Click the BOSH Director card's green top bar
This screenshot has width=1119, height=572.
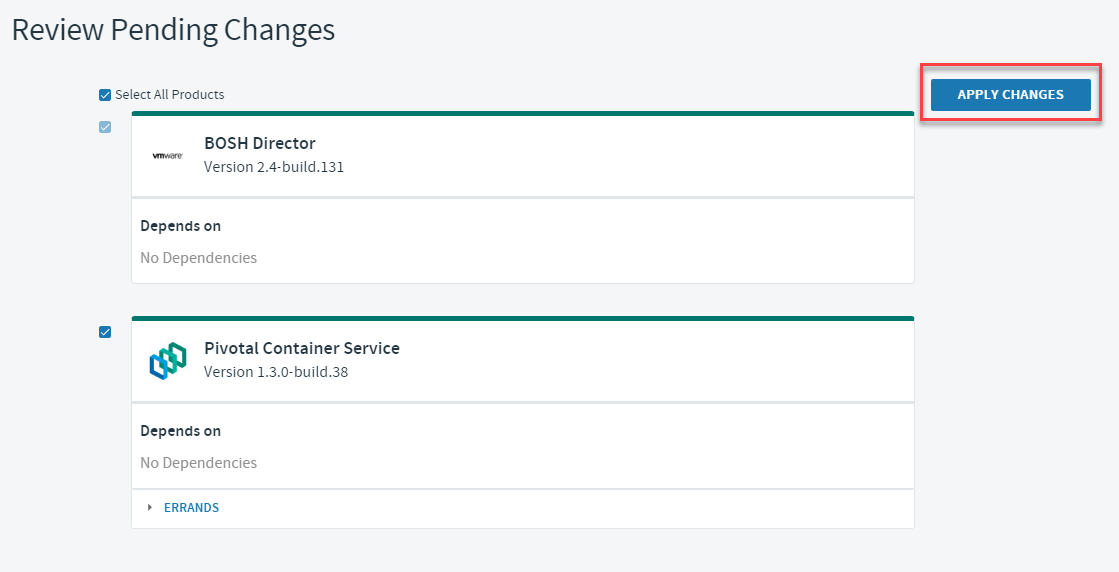[x=523, y=113]
